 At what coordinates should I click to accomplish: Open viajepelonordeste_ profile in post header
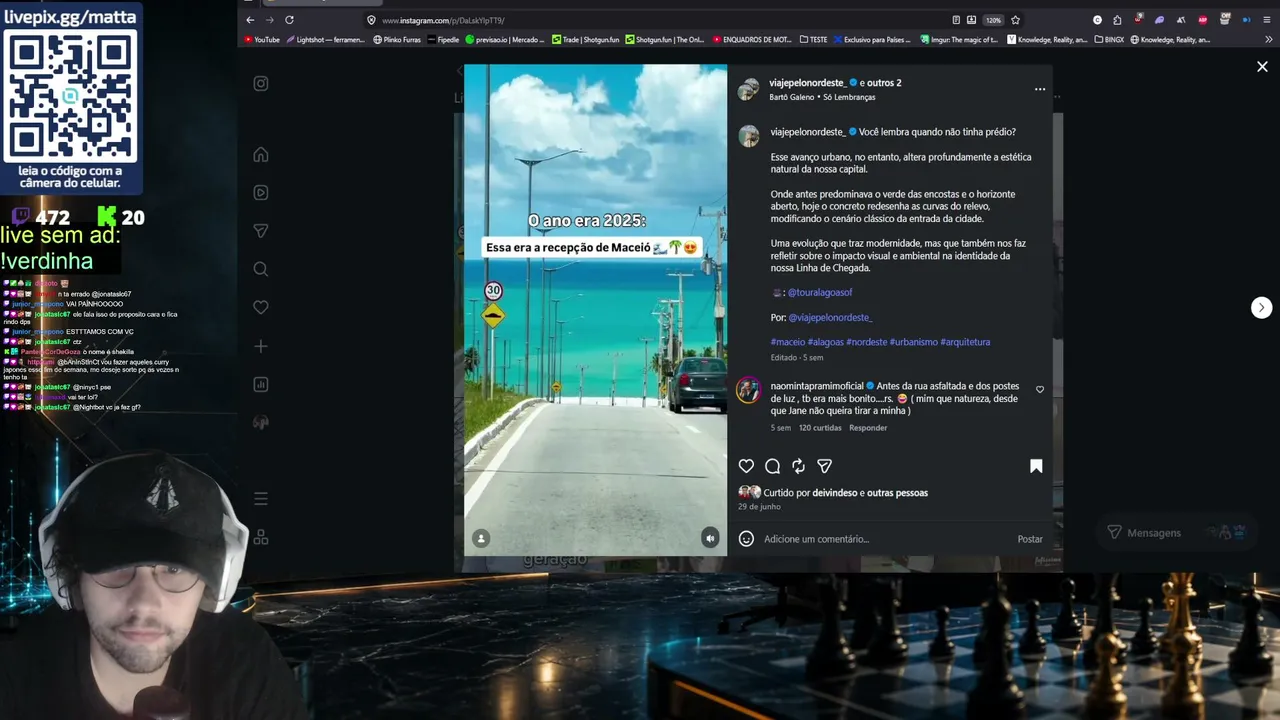[x=808, y=83]
